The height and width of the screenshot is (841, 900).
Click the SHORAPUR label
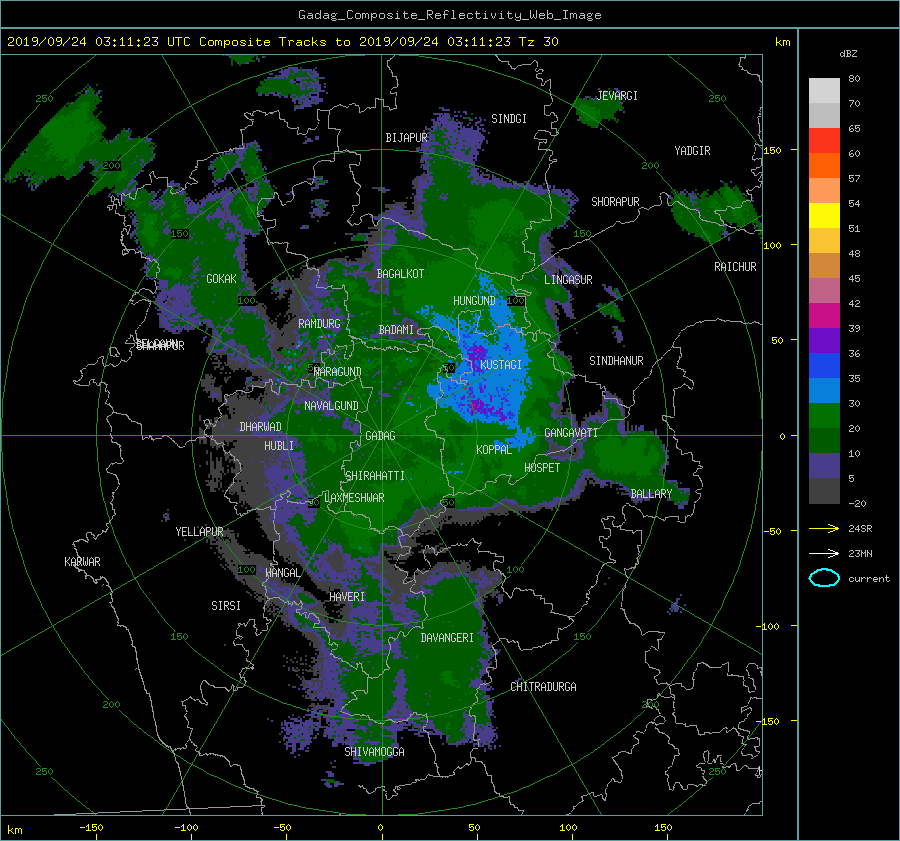pyautogui.click(x=615, y=201)
